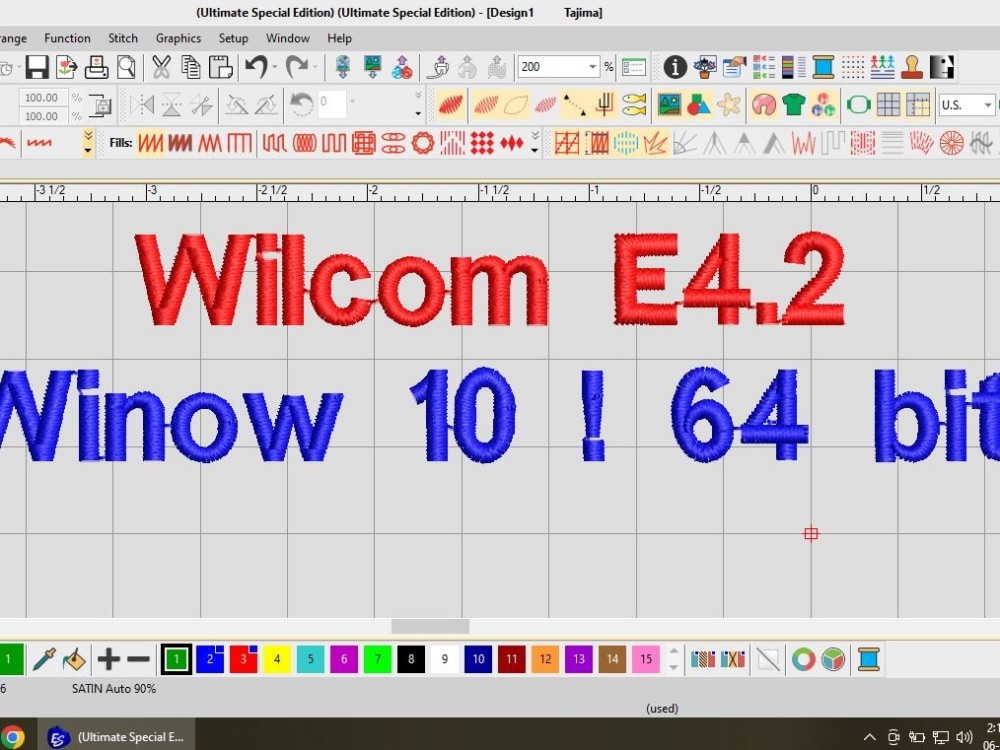Select blue color swatch 2
Image resolution: width=1000 pixels, height=750 pixels.
(210, 659)
